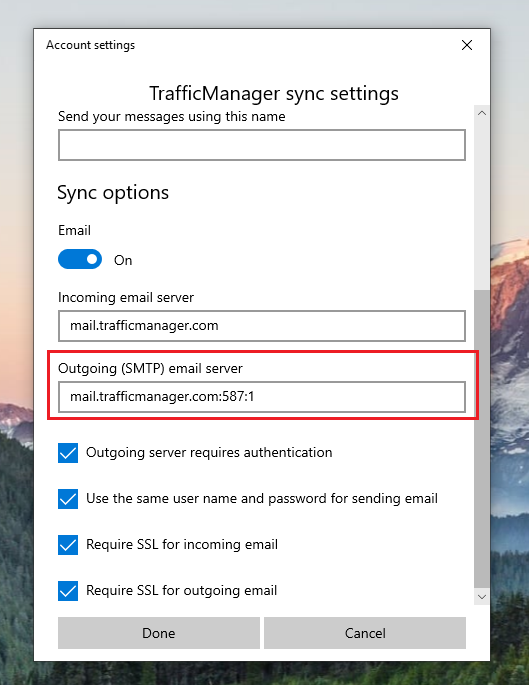Click the Done button
Screen dimensions: 529x685
coord(159,633)
